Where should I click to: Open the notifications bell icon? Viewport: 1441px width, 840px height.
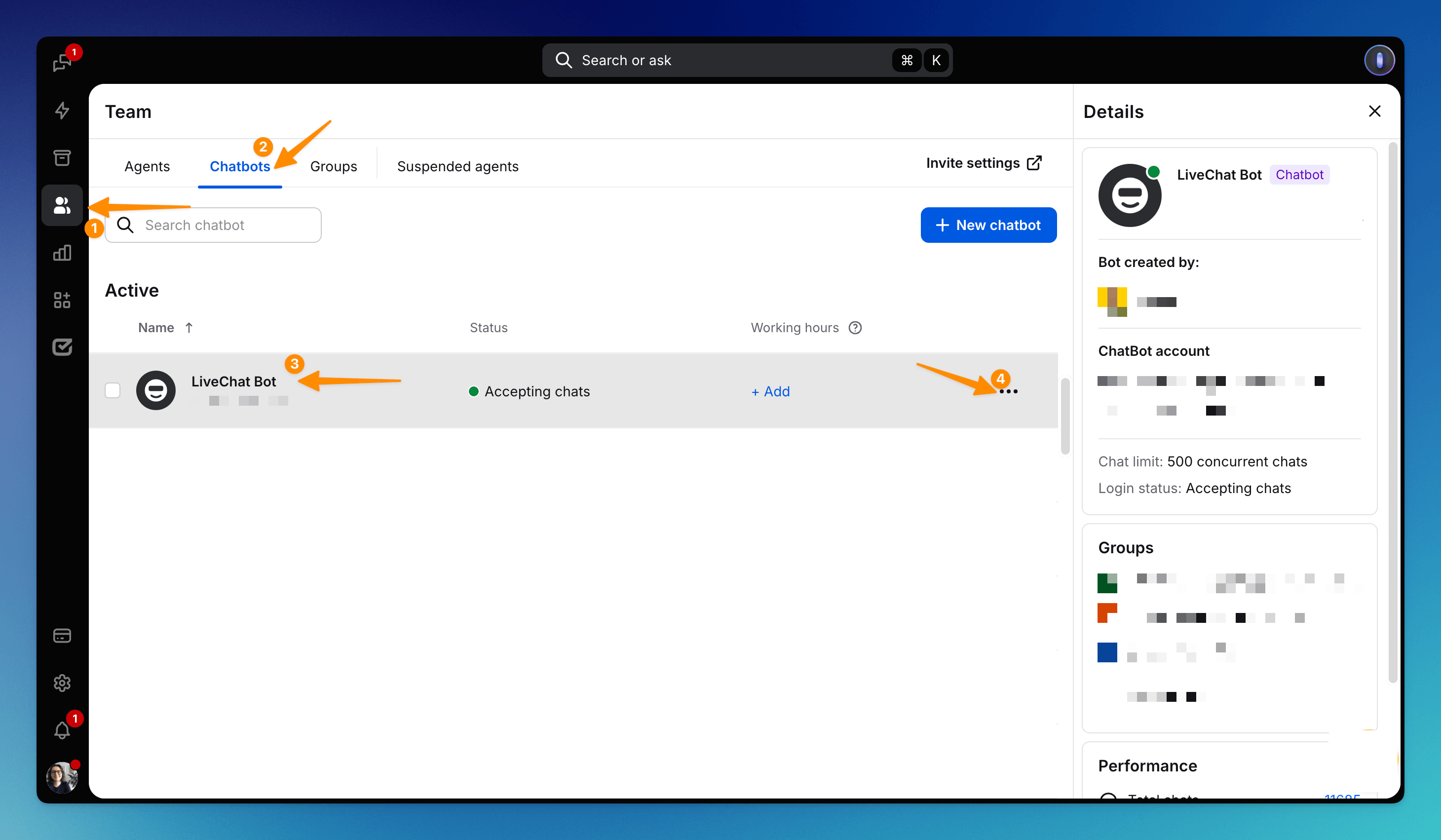(x=62, y=730)
